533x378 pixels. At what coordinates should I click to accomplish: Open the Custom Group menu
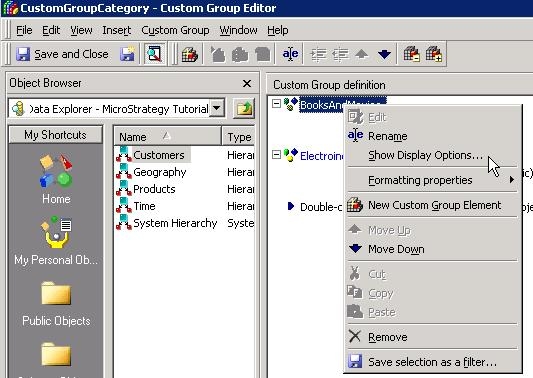(x=175, y=30)
